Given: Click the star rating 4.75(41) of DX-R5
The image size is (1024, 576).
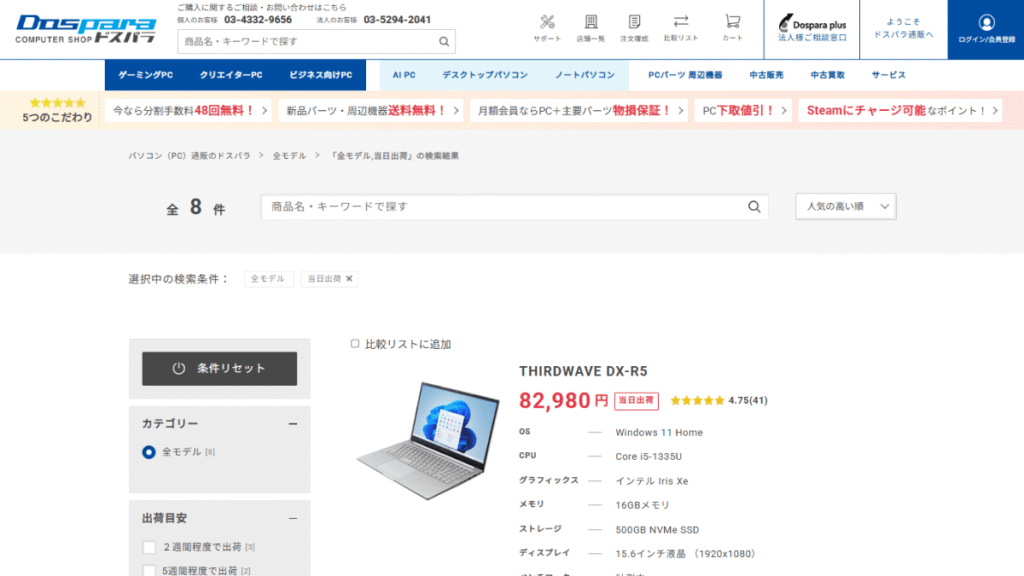Looking at the screenshot, I should [718, 400].
